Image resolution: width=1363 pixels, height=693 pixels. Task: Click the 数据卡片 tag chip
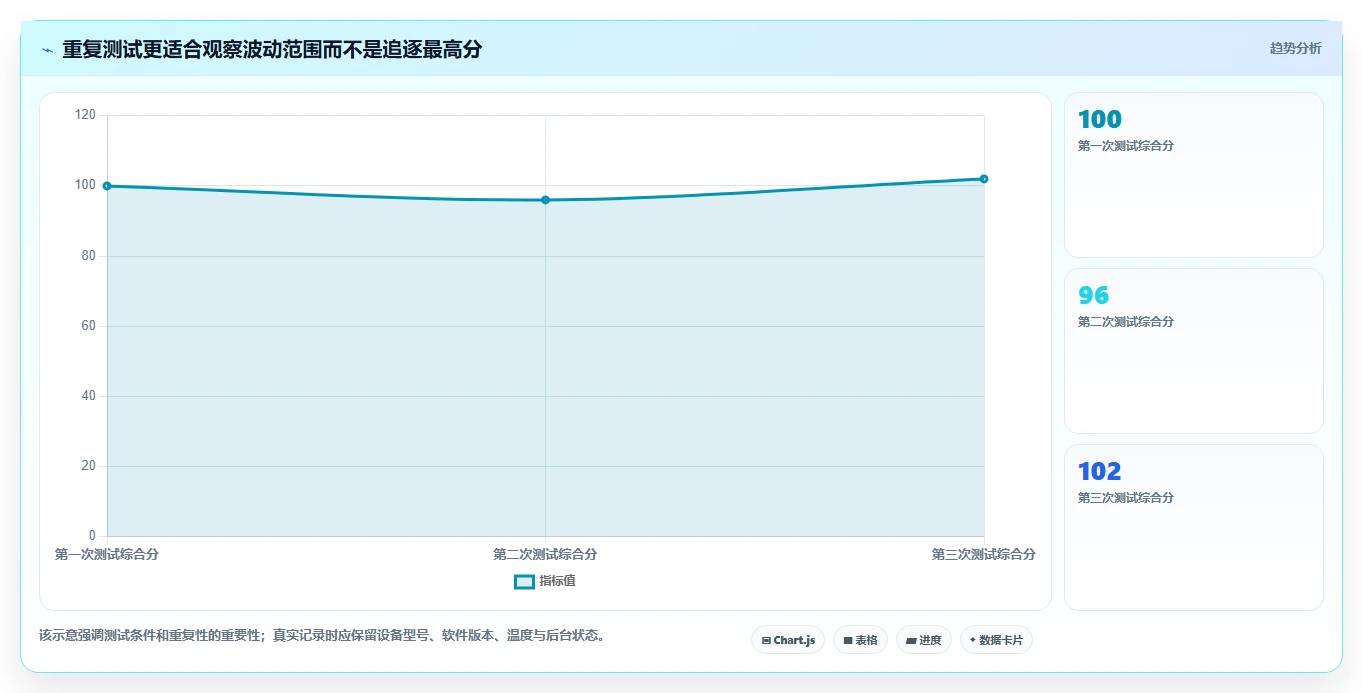pos(996,640)
